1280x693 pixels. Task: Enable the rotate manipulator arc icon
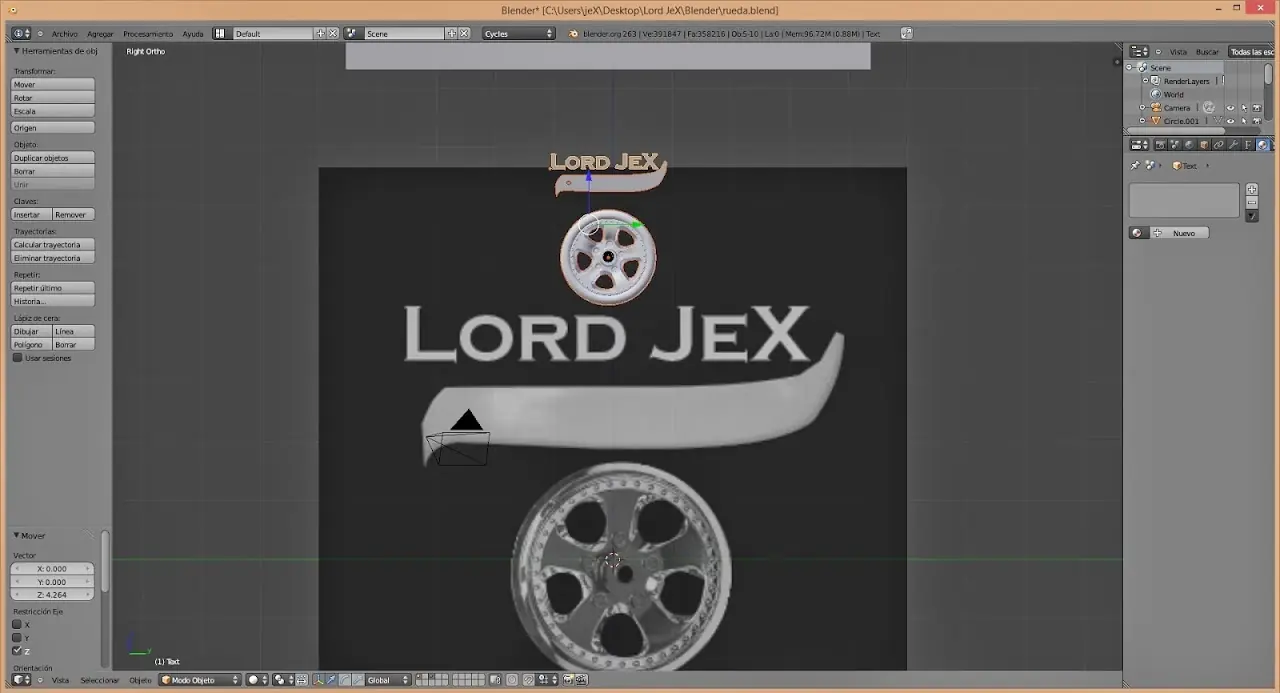[x=345, y=680]
